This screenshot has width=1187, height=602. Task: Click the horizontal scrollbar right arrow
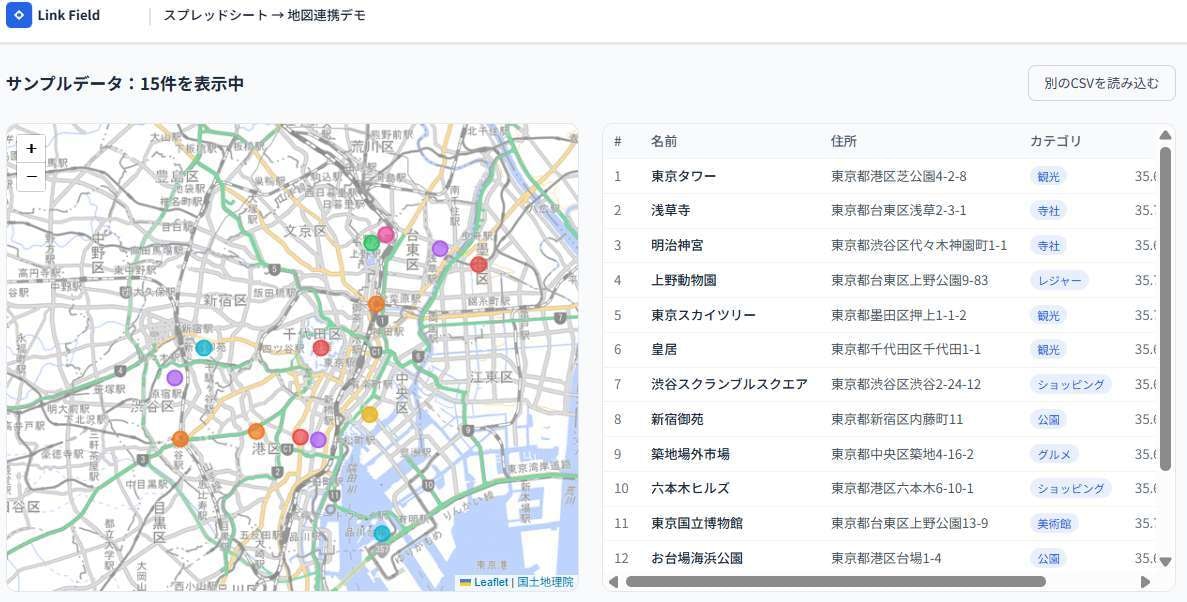pos(1145,582)
